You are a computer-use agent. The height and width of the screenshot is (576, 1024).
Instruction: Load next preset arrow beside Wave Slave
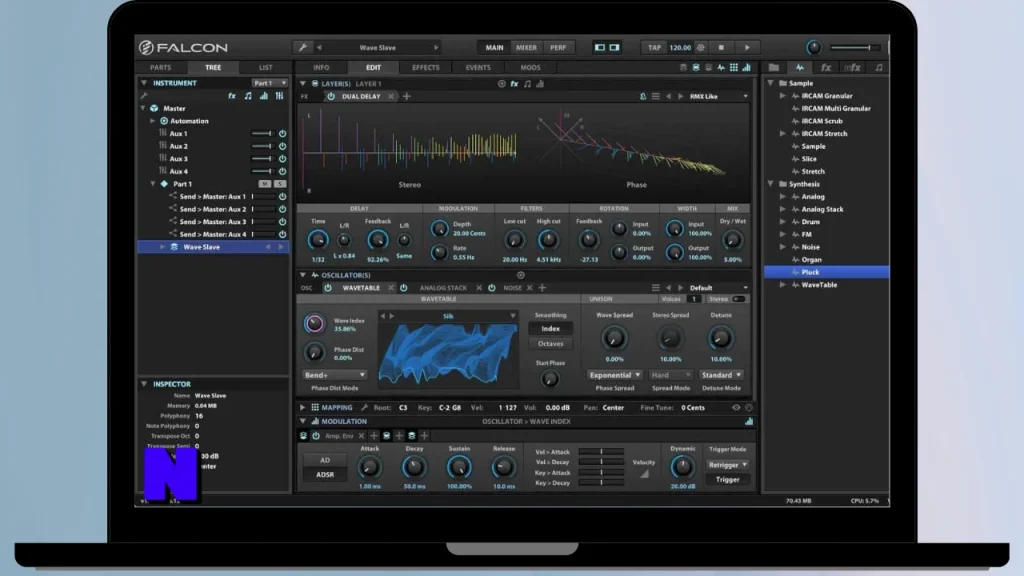tap(436, 48)
